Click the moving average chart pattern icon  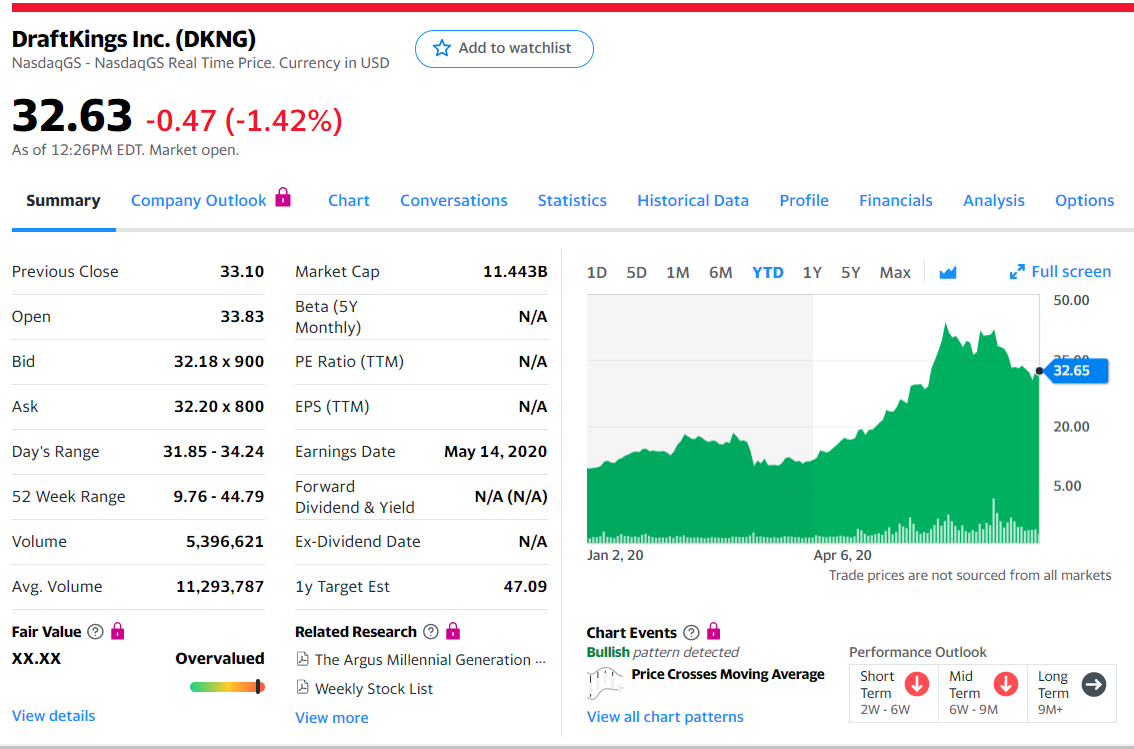click(605, 683)
